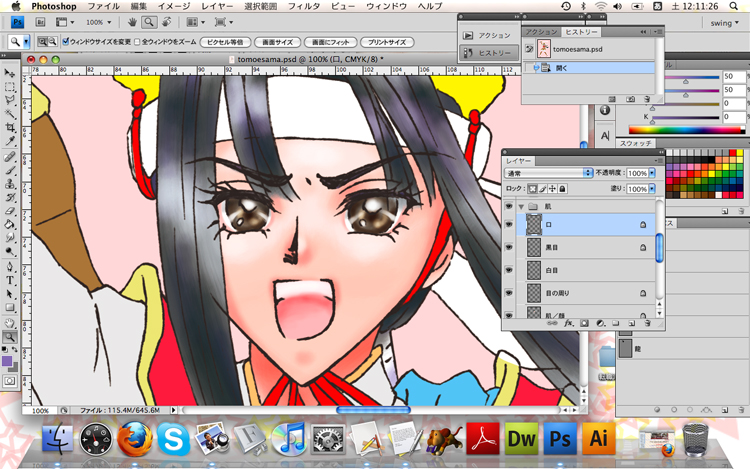The height and width of the screenshot is (469, 750).
Task: Select the Clone Stamp tool
Action: pos(10,184)
